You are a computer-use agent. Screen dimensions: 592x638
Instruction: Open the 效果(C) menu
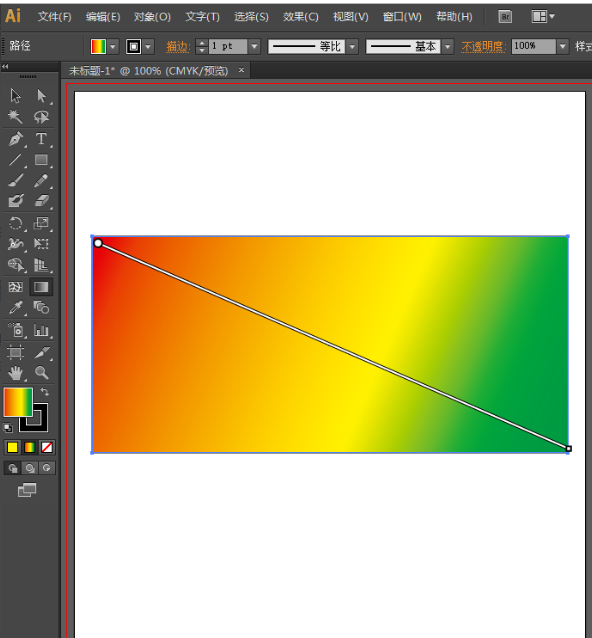click(x=301, y=17)
